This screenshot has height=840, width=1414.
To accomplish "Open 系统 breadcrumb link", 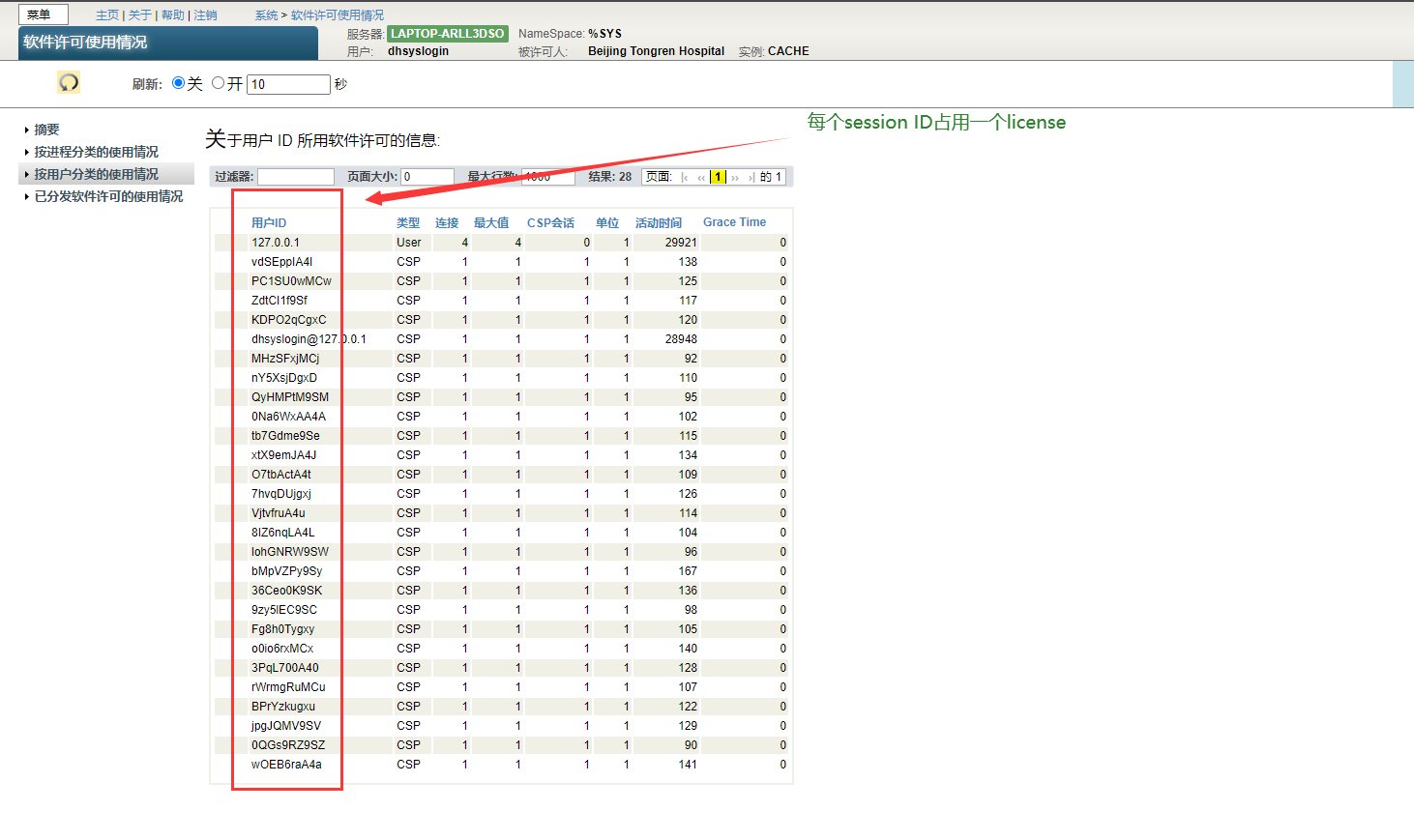I will pos(266,15).
